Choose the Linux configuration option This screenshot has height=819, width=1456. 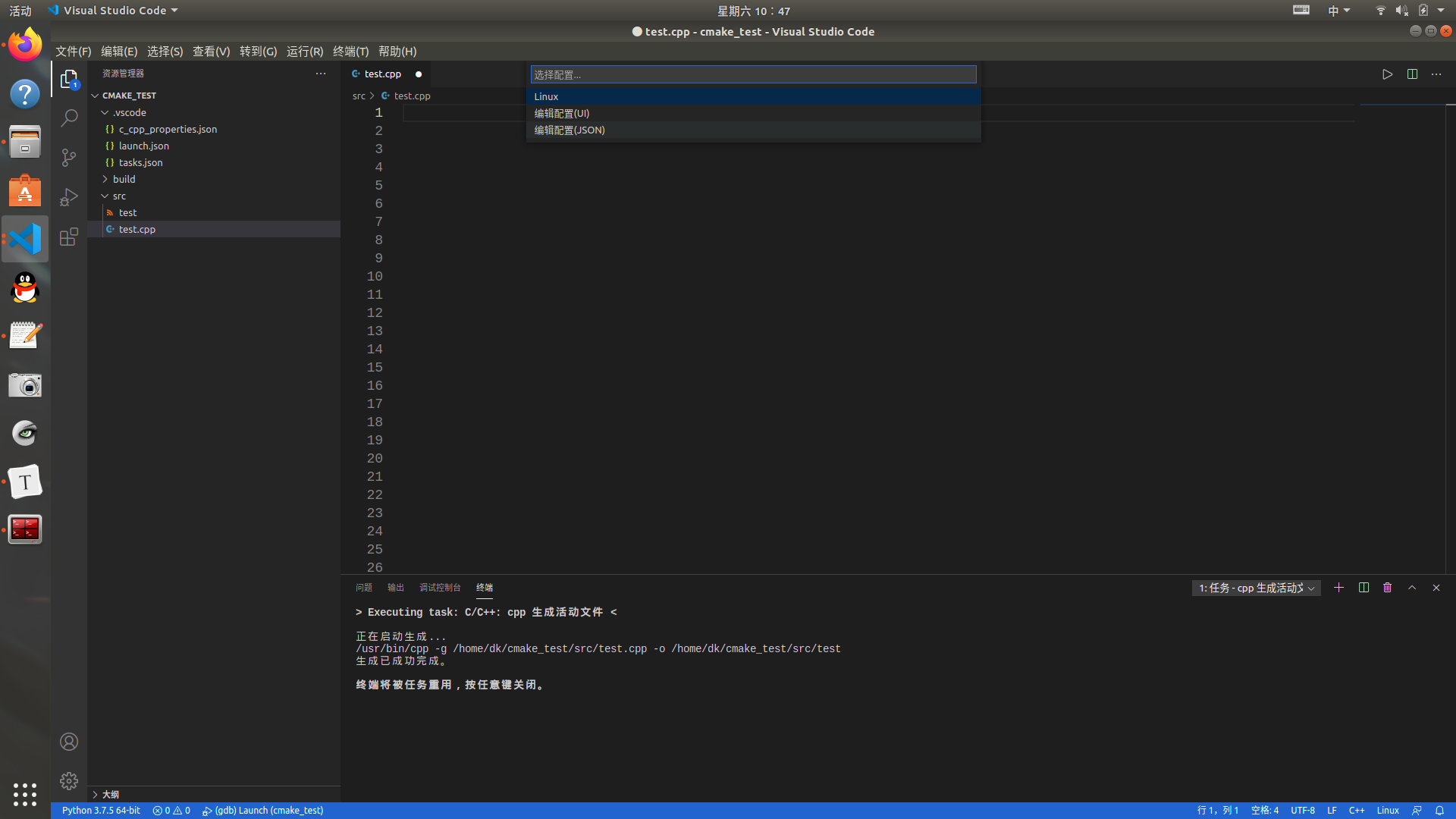[x=753, y=96]
